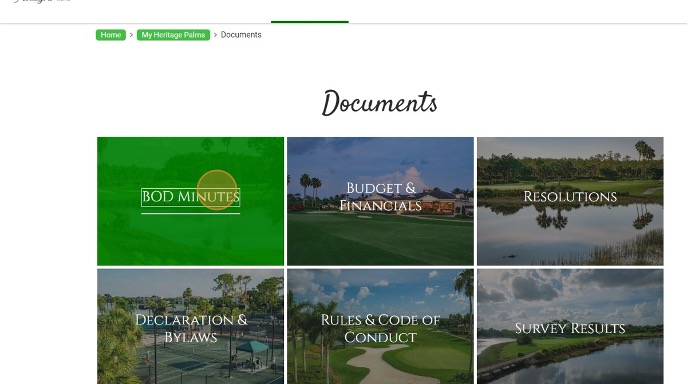Open the My Heritage Palms breadcrumb

click(173, 35)
